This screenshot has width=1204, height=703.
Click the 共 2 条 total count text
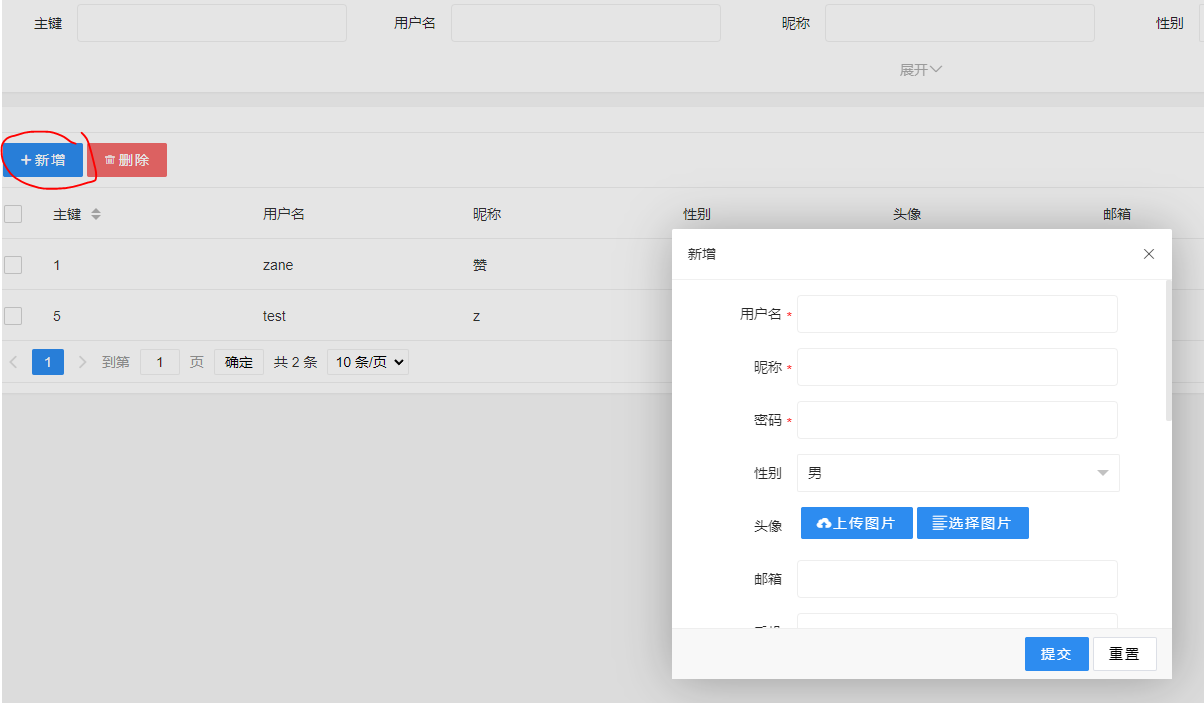[296, 362]
